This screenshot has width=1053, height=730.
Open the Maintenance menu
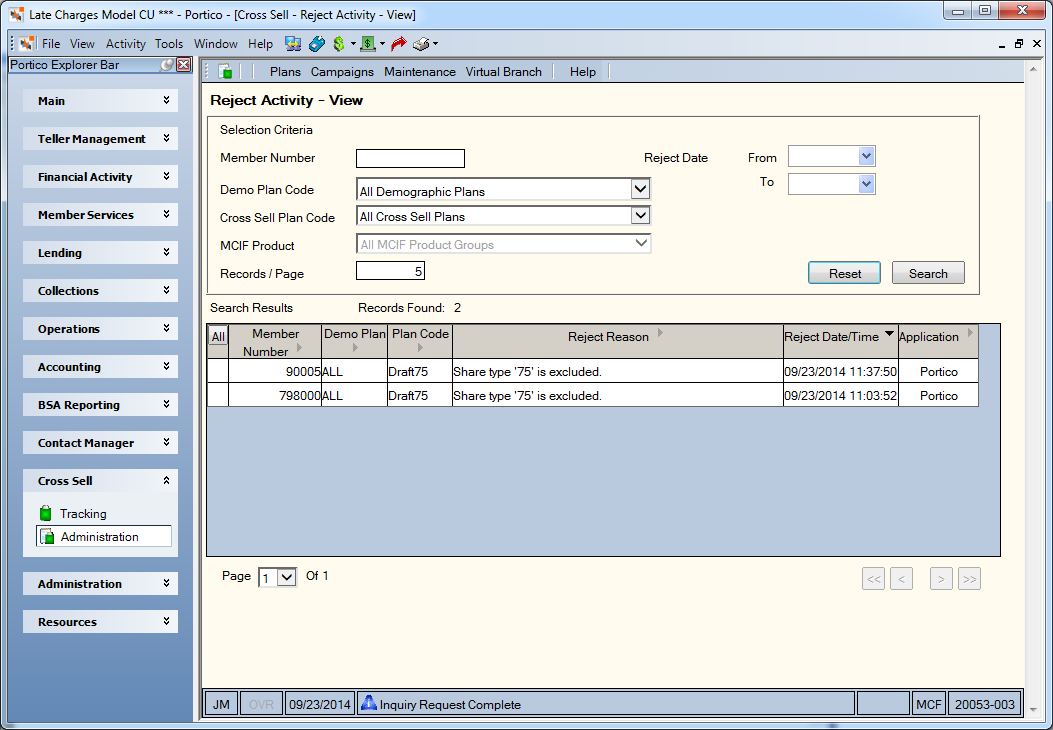(x=420, y=71)
